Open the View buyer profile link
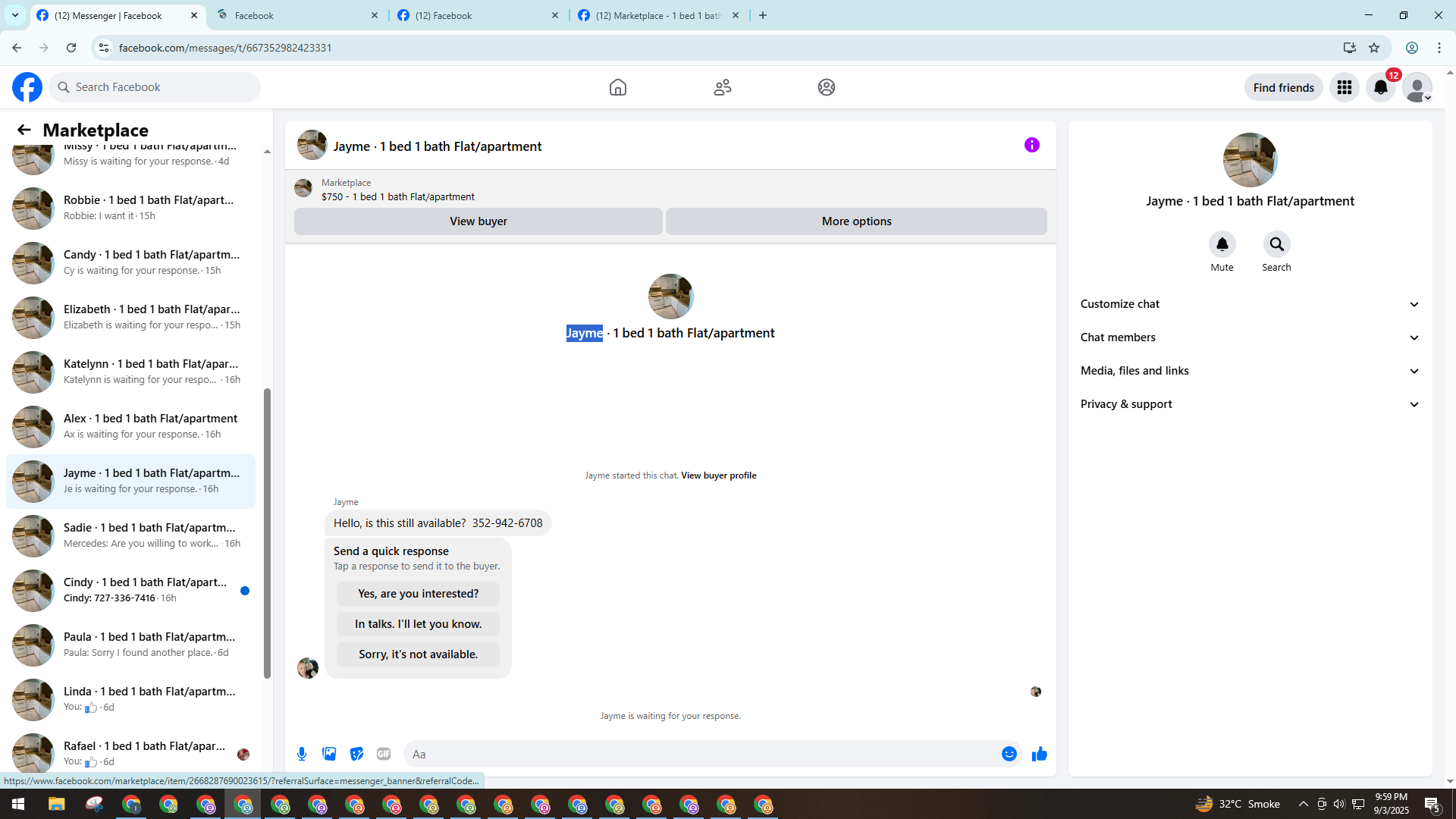 [718, 475]
